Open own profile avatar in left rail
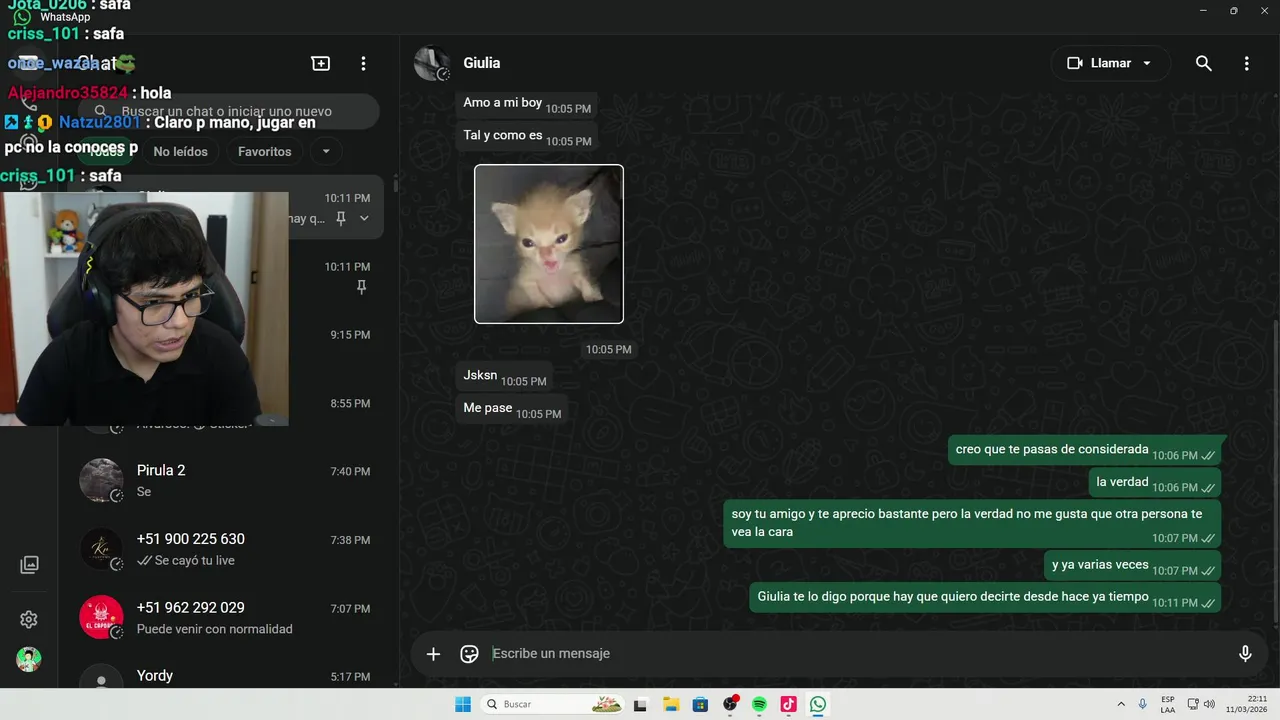The image size is (1280, 720). point(29,660)
